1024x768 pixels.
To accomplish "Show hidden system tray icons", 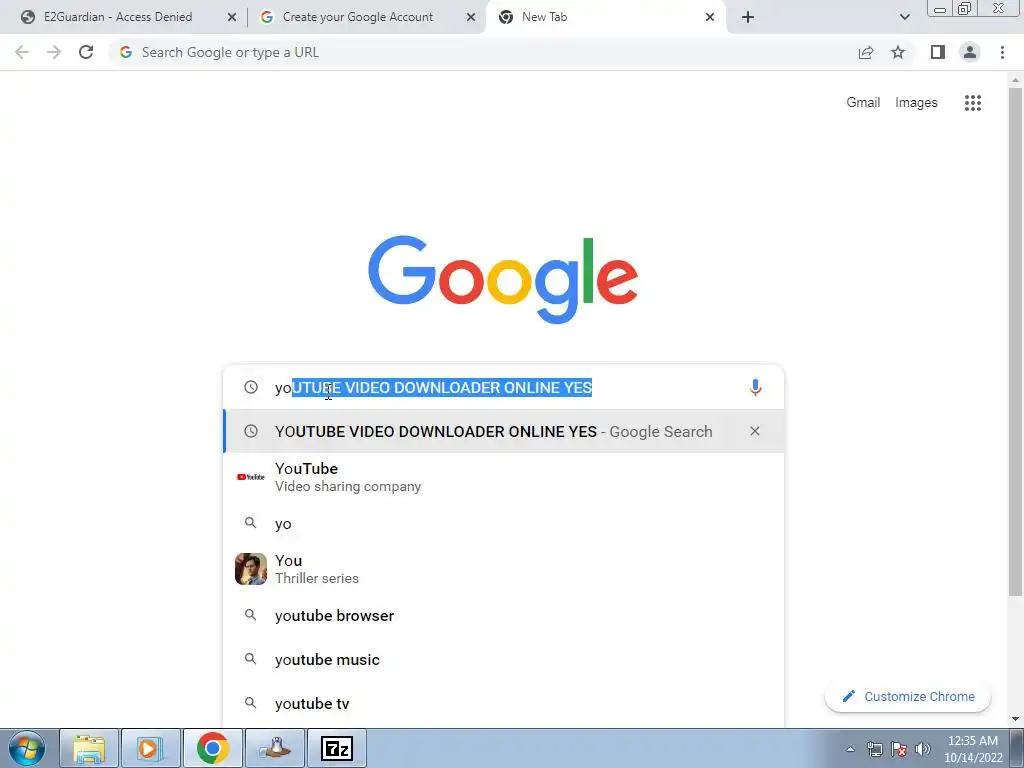I will 850,749.
